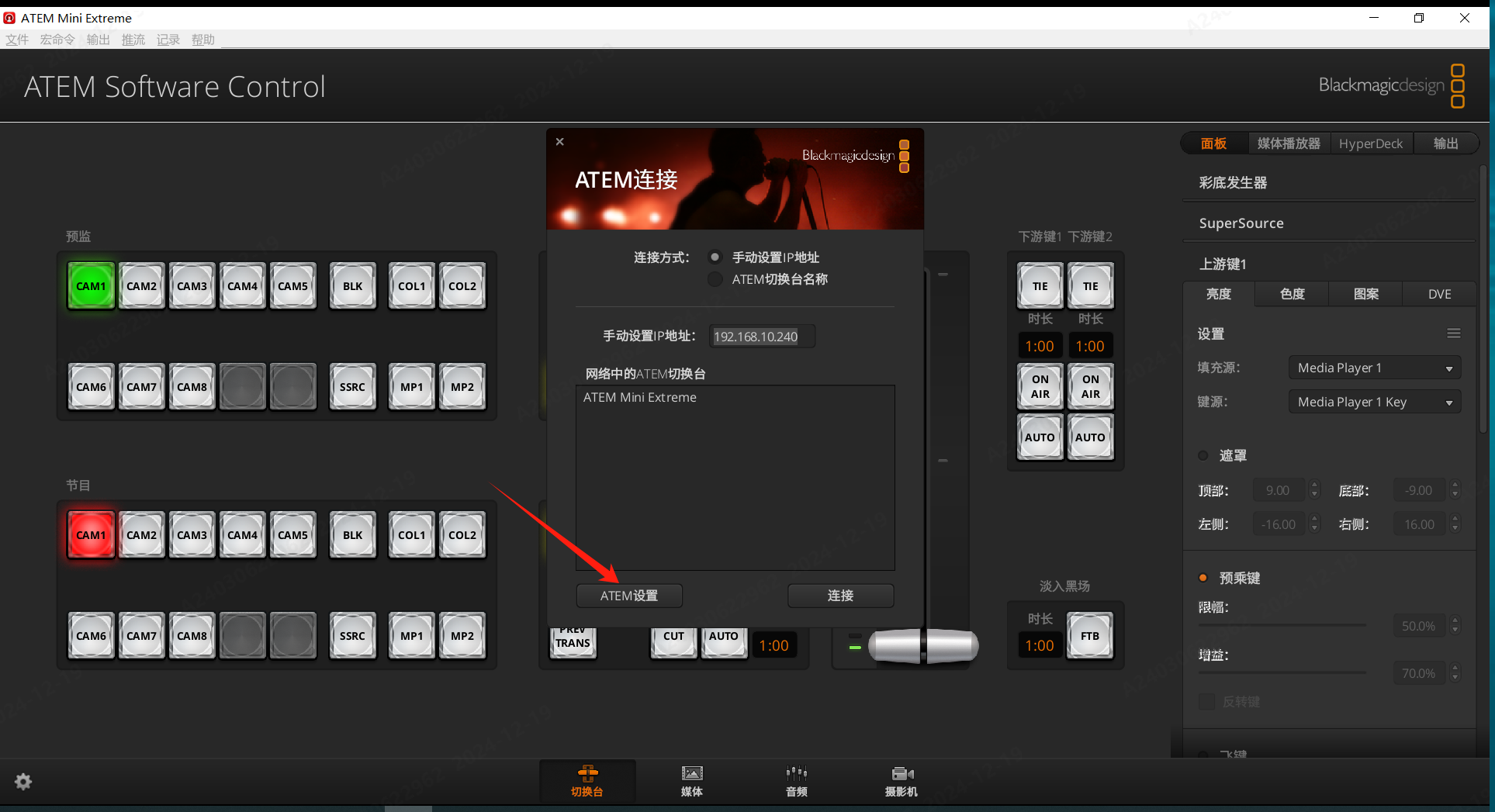Click the 手动设置IP地址 input field
The width and height of the screenshot is (1495, 812).
pyautogui.click(x=762, y=337)
